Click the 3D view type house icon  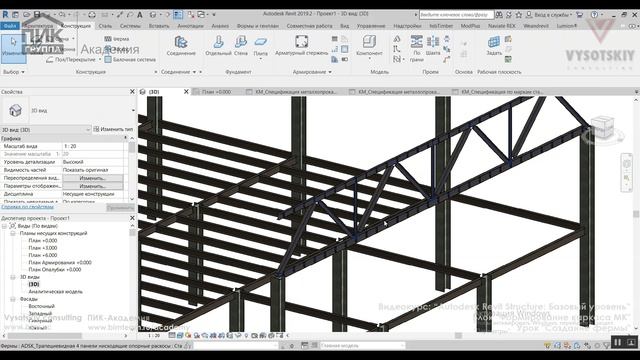click(x=15, y=110)
